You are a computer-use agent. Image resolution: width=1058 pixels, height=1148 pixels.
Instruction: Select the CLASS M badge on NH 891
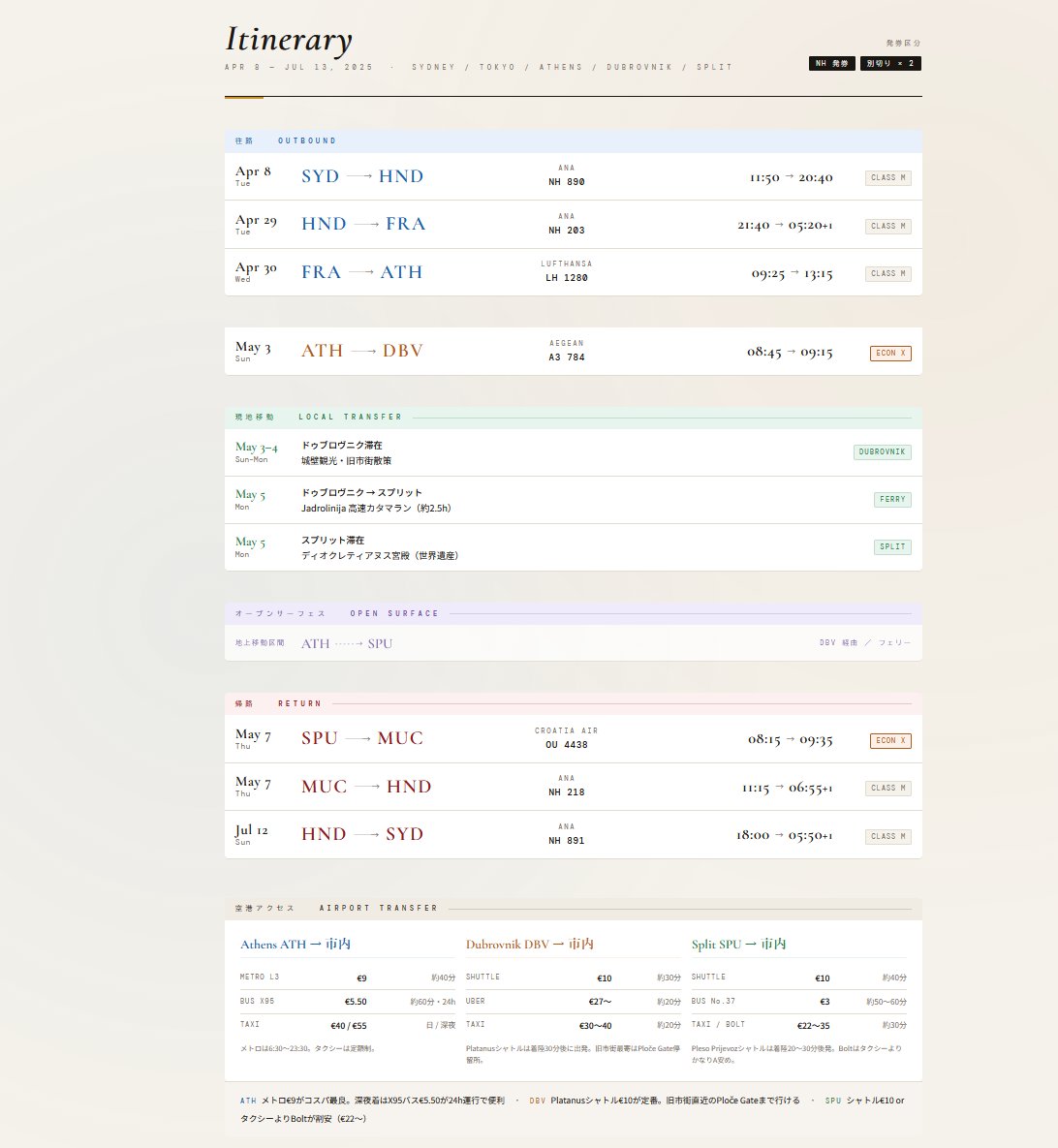[887, 835]
